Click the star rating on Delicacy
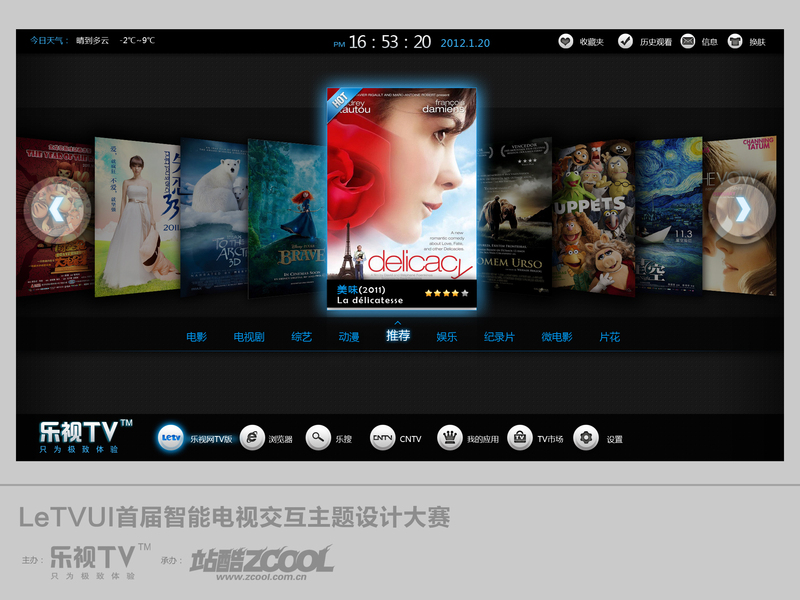800x600 pixels. pyautogui.click(x=446, y=293)
